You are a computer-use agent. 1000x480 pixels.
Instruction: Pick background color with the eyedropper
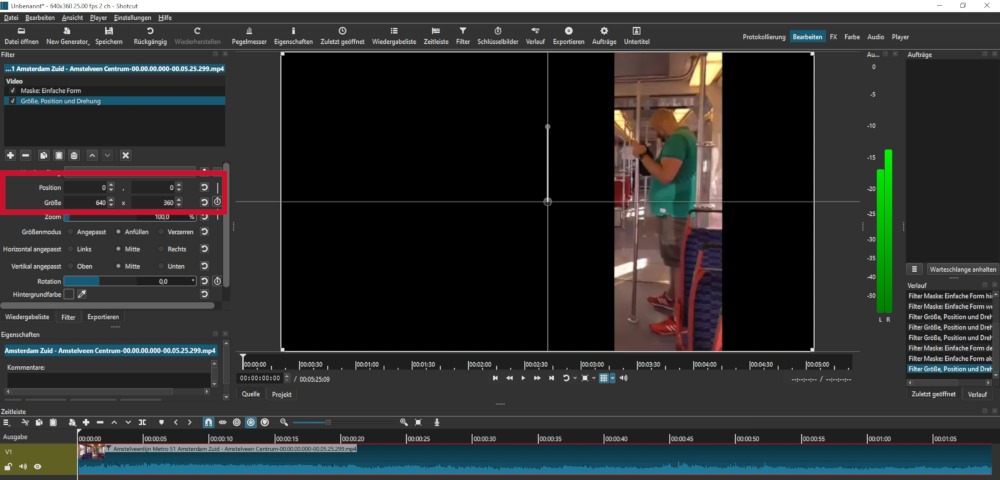click(x=82, y=295)
